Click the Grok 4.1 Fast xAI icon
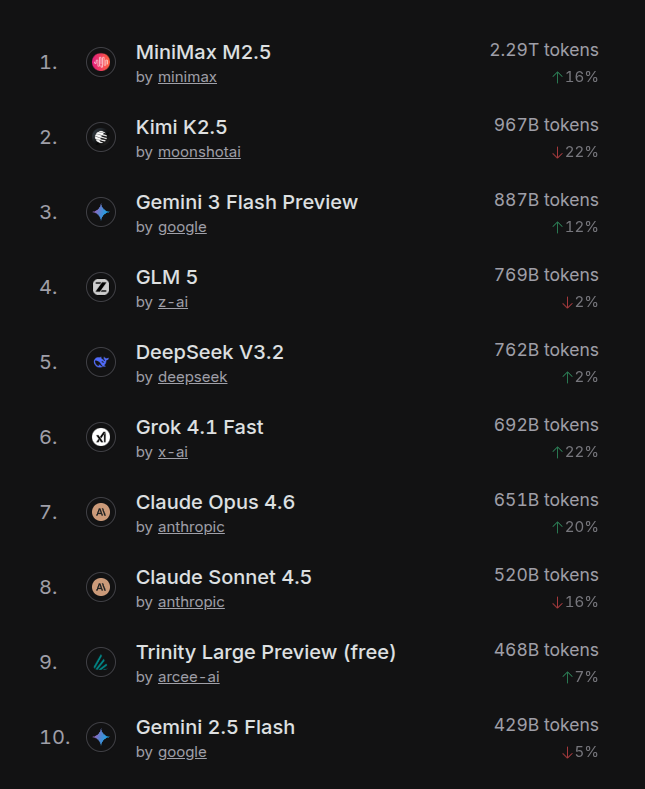The width and height of the screenshot is (645, 789). 101,437
